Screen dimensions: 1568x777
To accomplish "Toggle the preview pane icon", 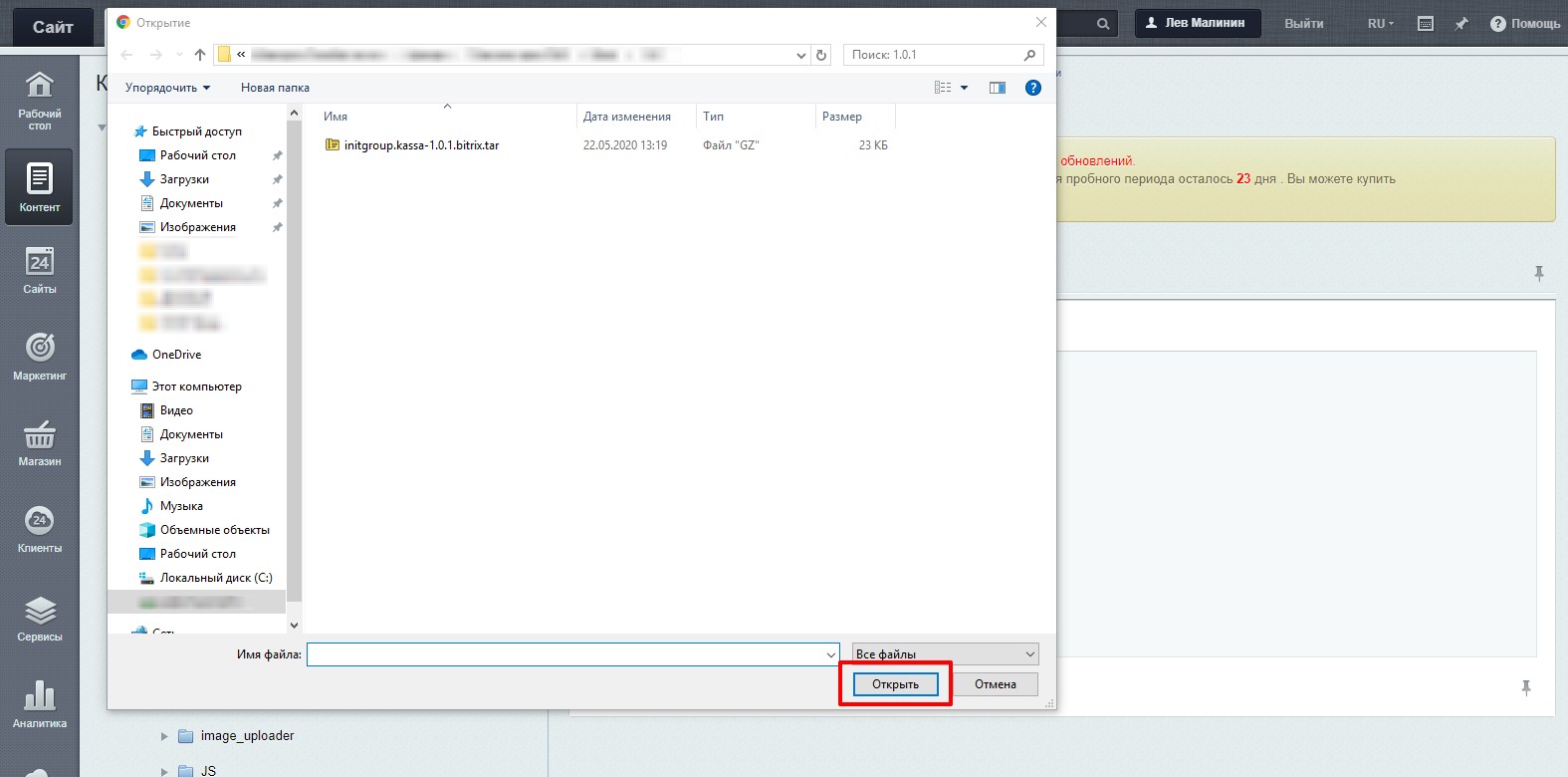I will pyautogui.click(x=998, y=88).
